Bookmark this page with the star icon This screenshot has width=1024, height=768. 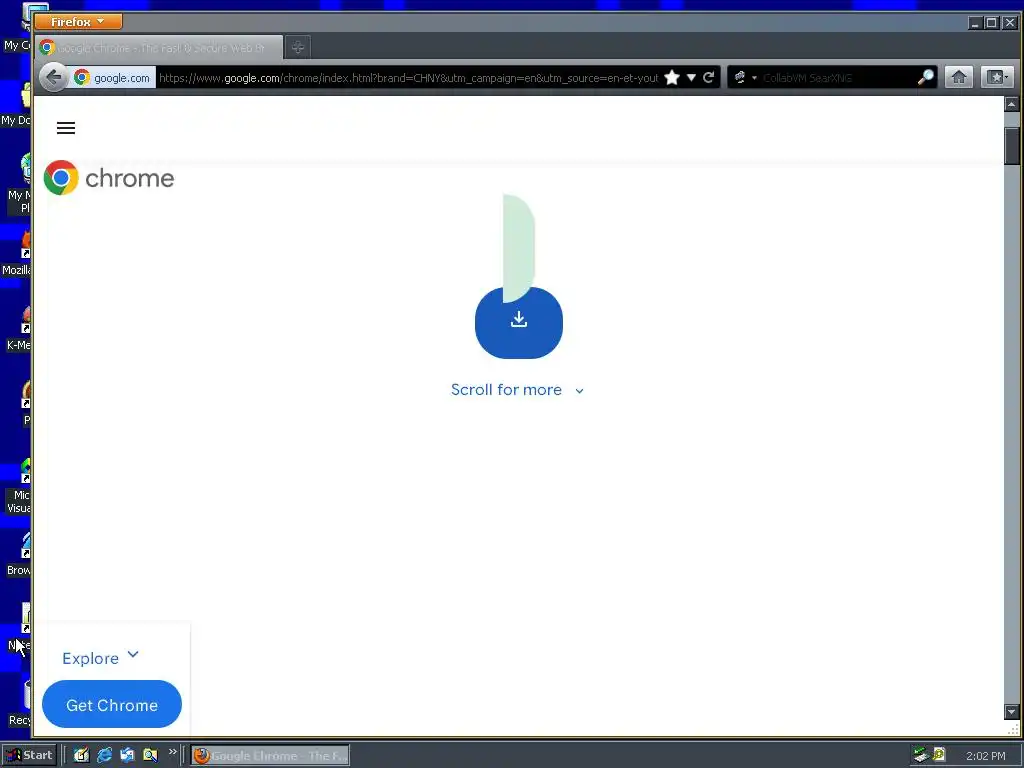[671, 78]
